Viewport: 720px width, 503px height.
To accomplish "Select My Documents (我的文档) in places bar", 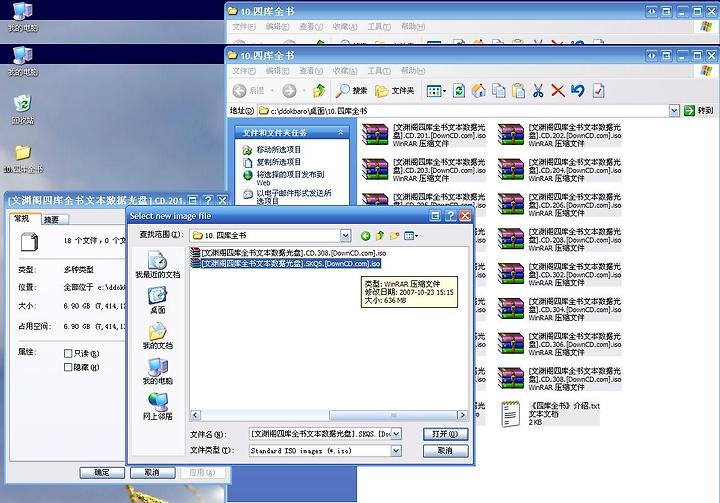I will (x=158, y=336).
